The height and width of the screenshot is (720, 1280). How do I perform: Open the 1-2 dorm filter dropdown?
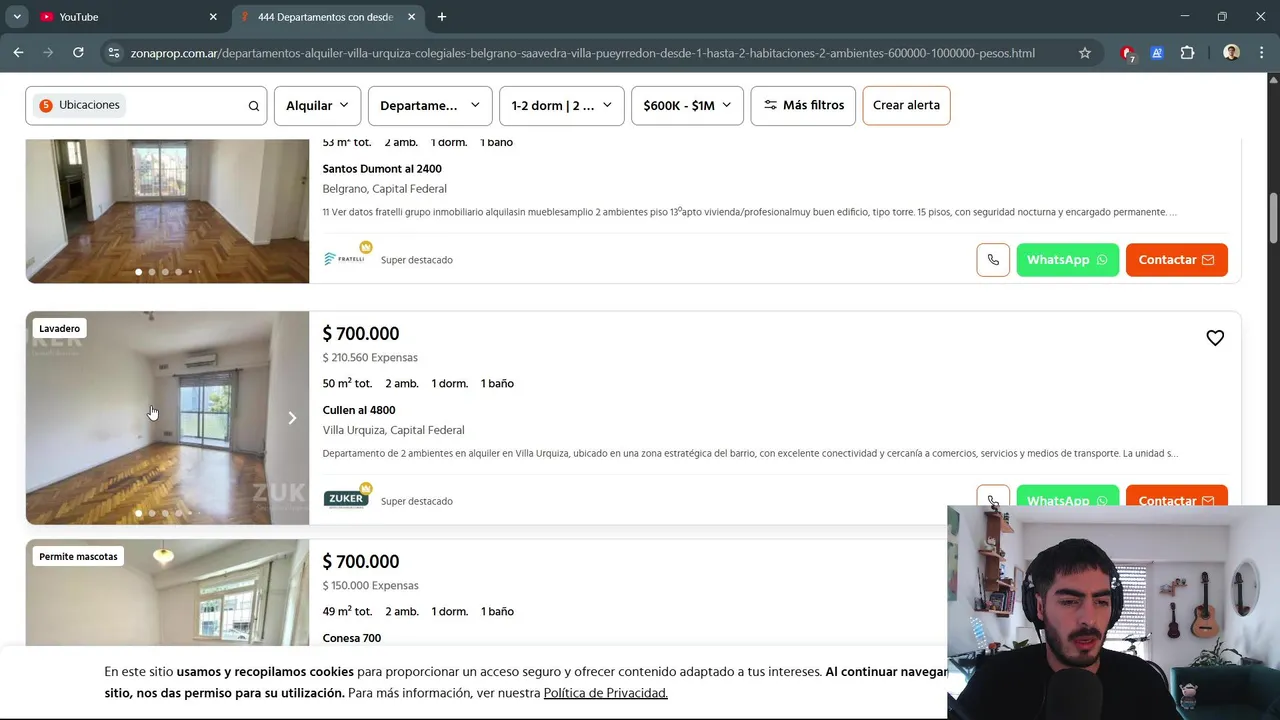point(562,105)
